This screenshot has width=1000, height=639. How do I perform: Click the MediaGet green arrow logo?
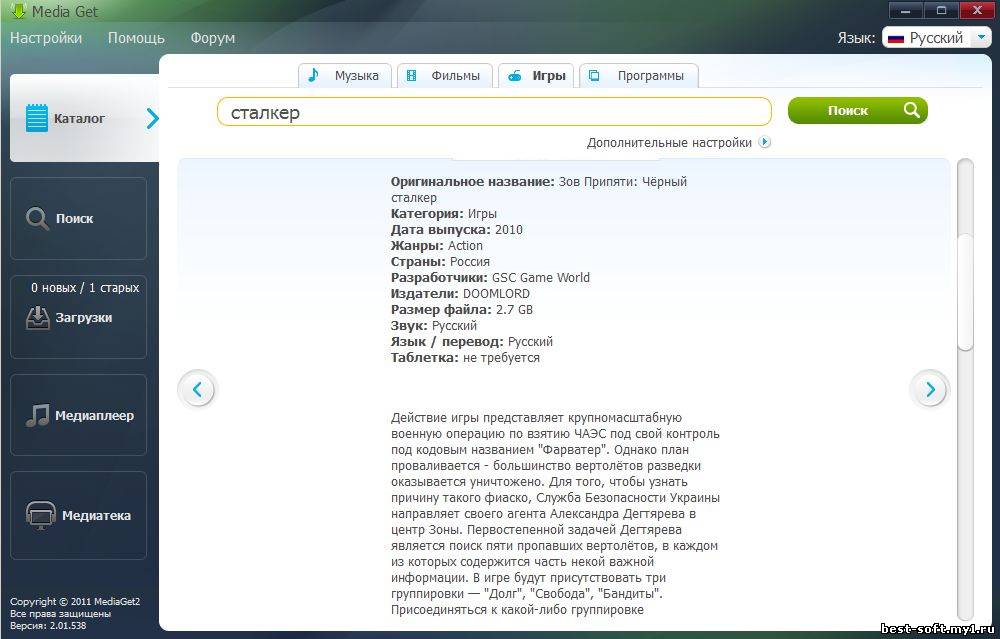coord(17,12)
